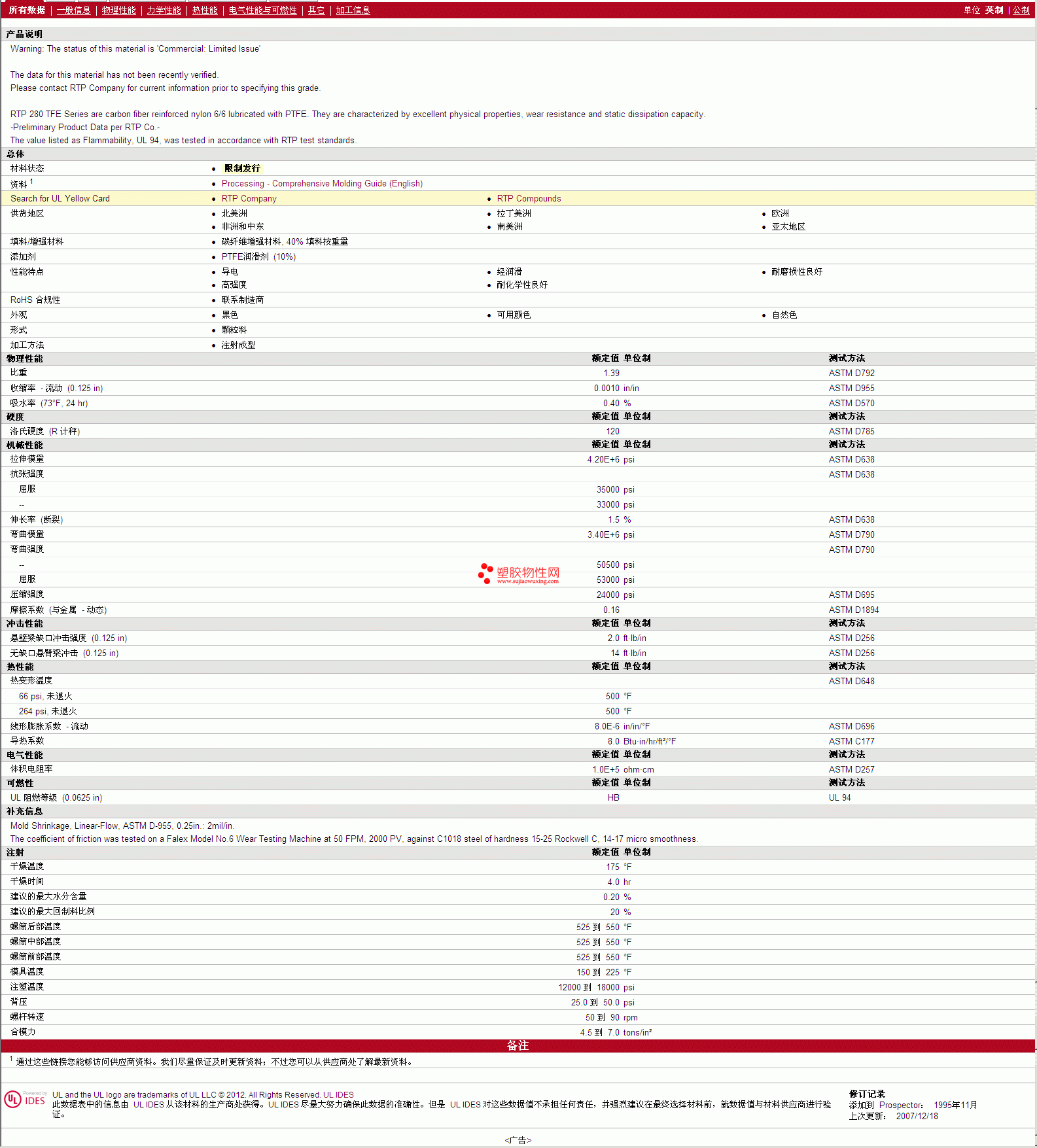The width and height of the screenshot is (1037, 1148).
Task: Click the 摩擦系数 value 0.16
Action: [x=611, y=610]
